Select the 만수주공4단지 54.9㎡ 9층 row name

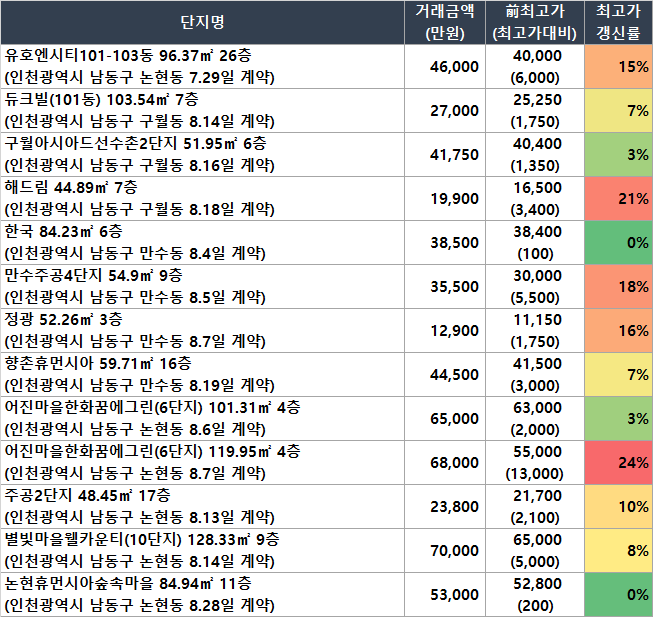[202, 287]
